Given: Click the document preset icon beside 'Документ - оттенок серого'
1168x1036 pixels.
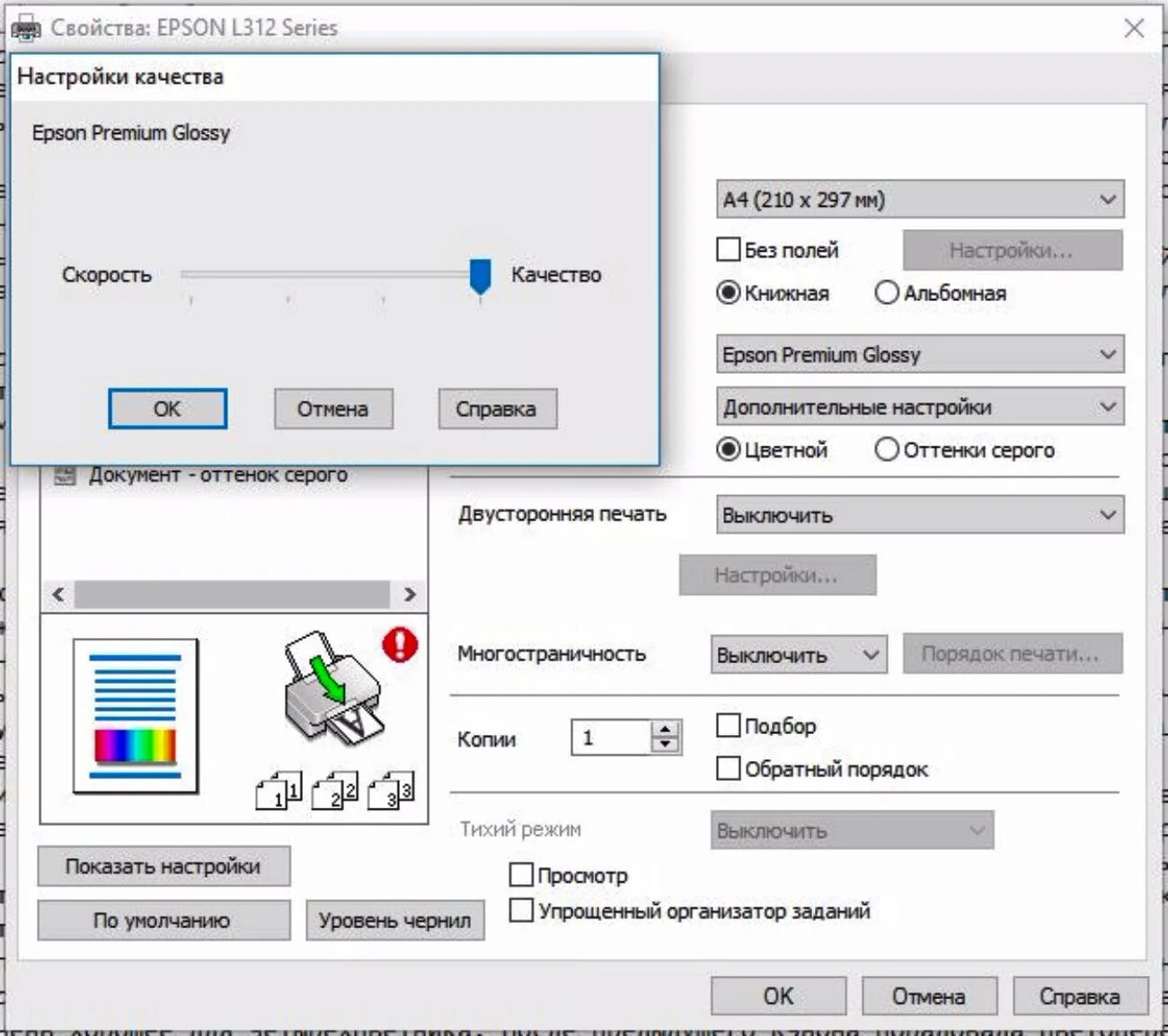Looking at the screenshot, I should [x=65, y=475].
